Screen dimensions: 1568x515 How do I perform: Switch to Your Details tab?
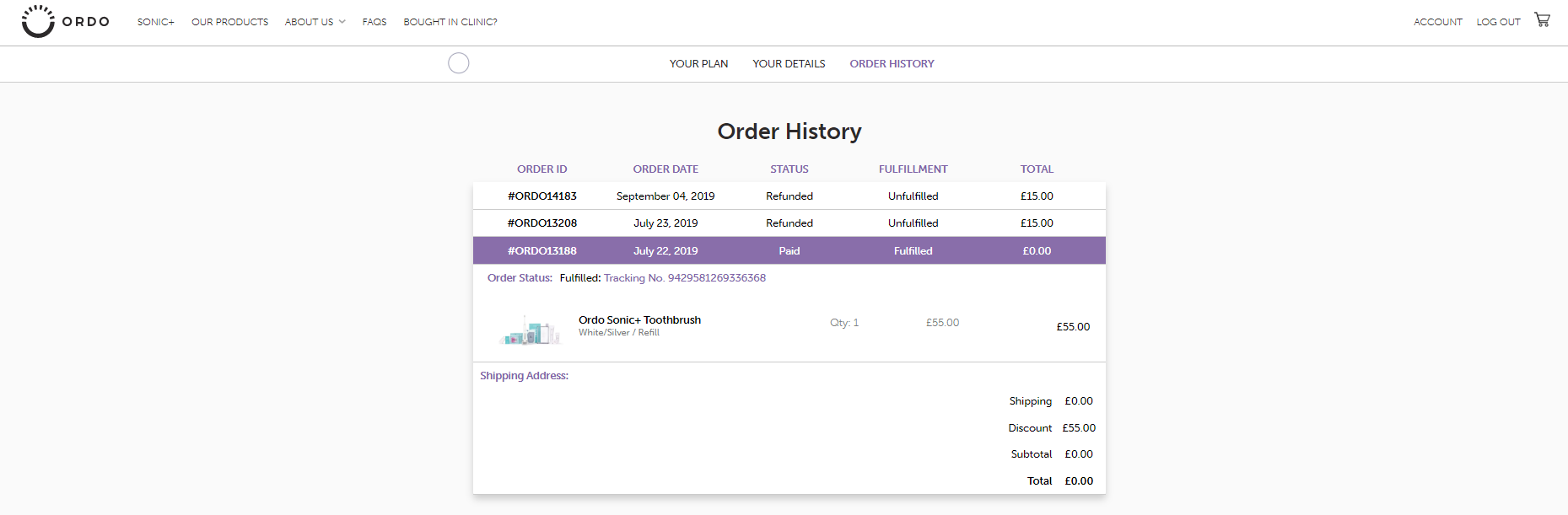789,64
